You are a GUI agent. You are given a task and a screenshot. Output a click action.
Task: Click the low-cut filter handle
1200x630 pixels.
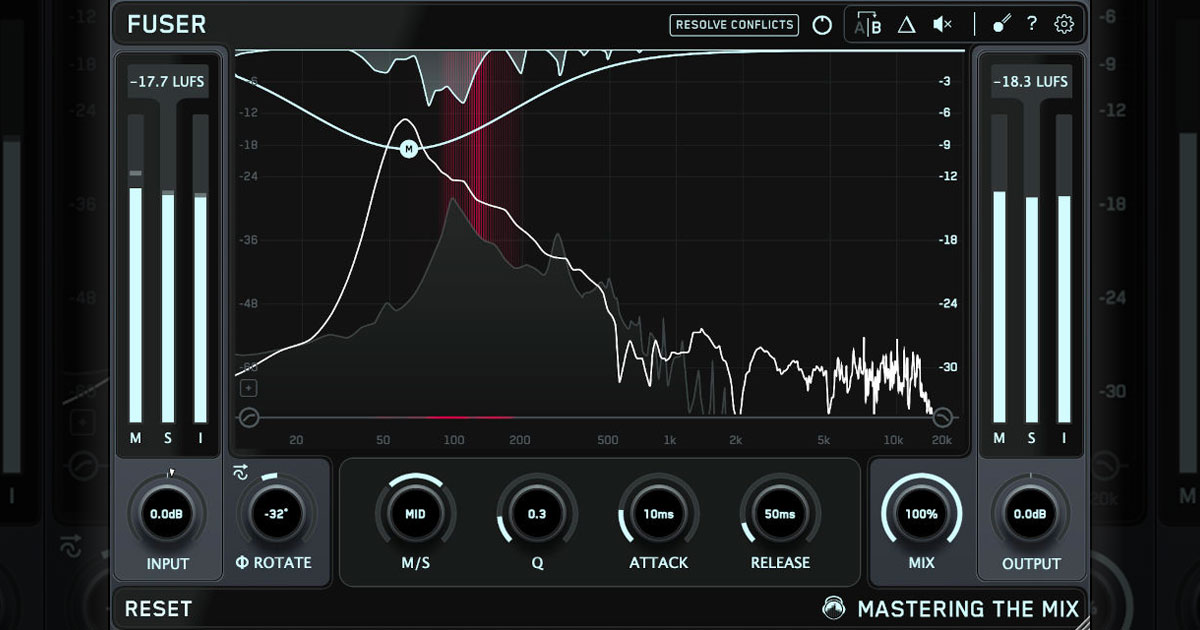tap(249, 417)
